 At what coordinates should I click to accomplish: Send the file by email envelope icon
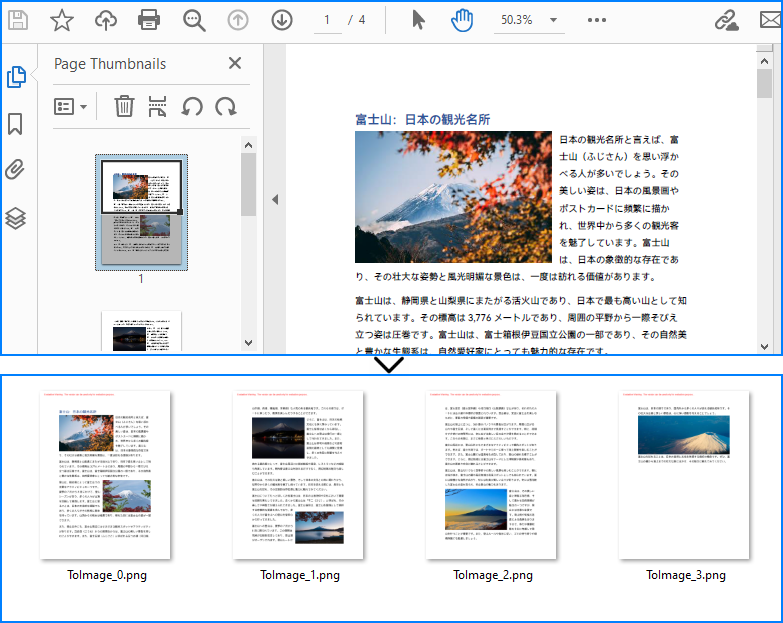coord(771,20)
